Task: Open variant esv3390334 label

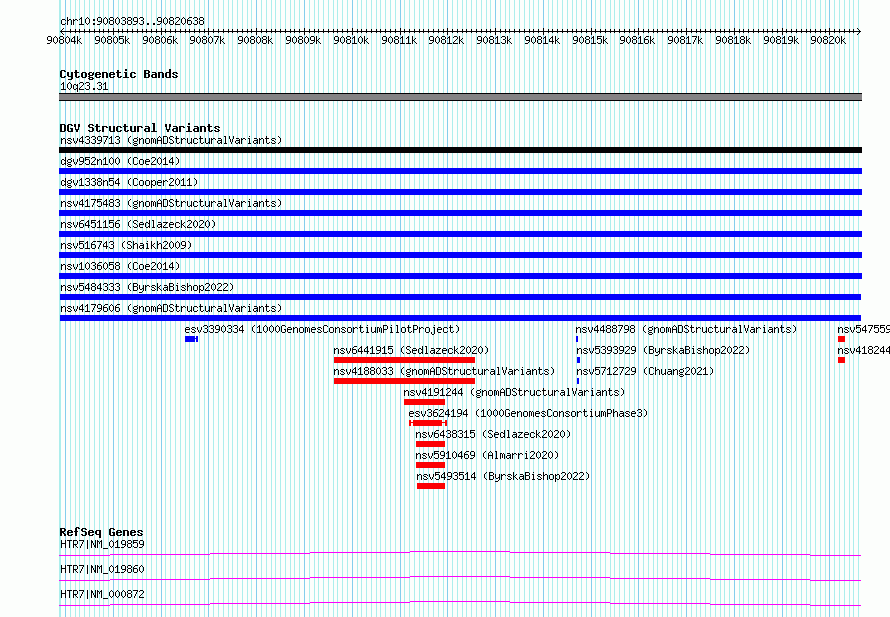Action: tap(322, 329)
